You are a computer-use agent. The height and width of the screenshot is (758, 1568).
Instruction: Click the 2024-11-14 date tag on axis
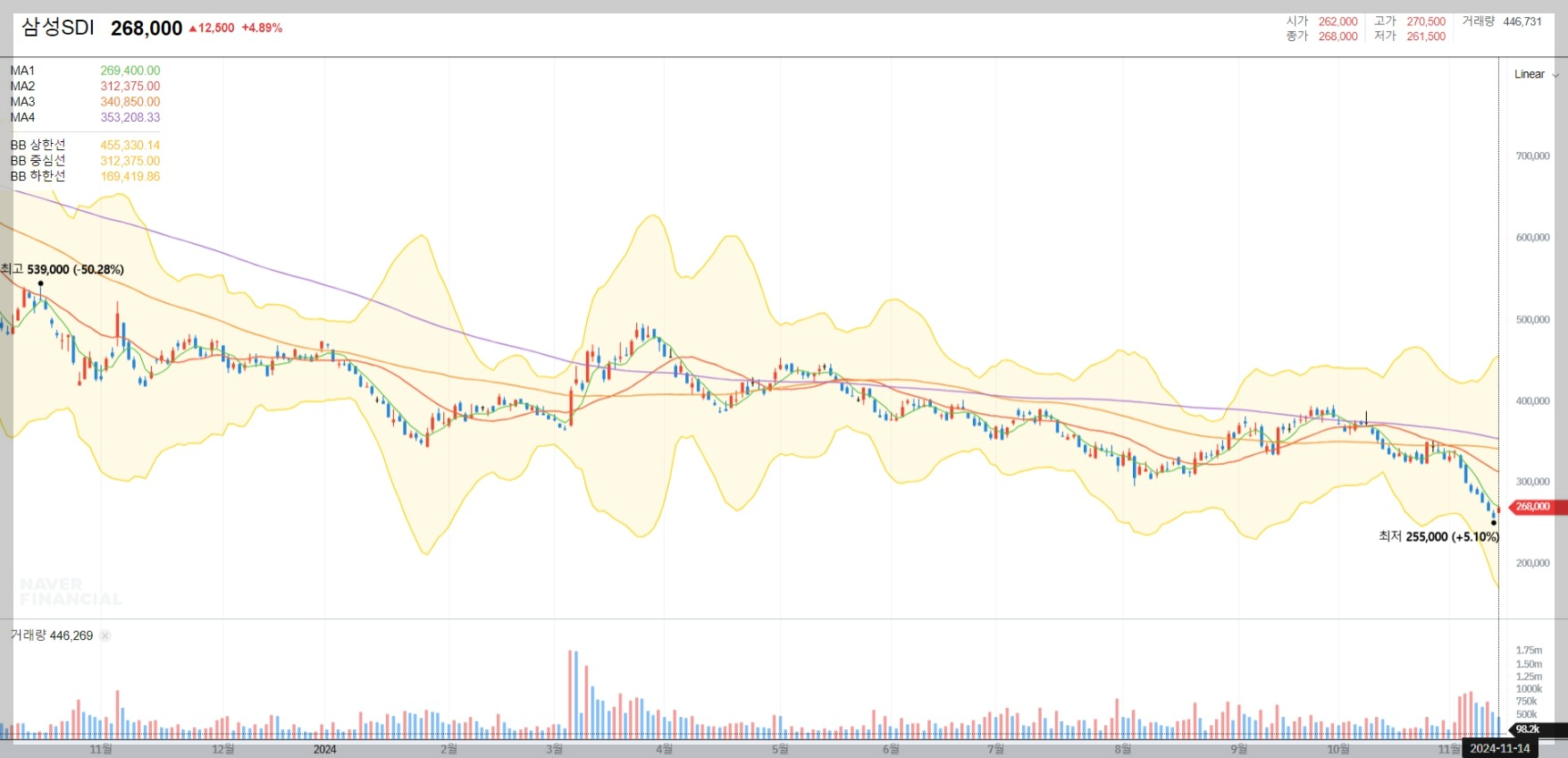(x=1500, y=749)
